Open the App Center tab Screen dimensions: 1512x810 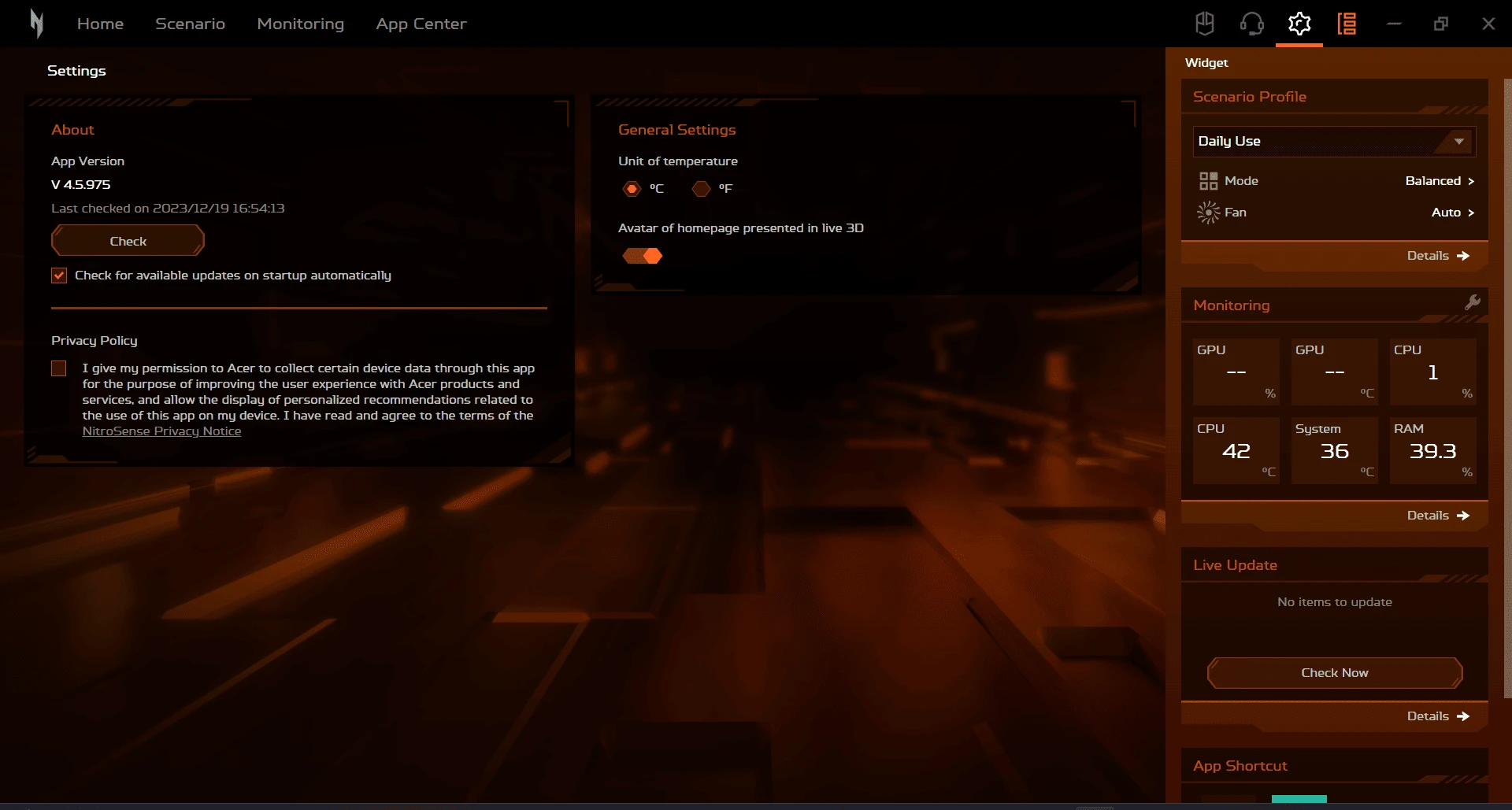click(x=421, y=24)
